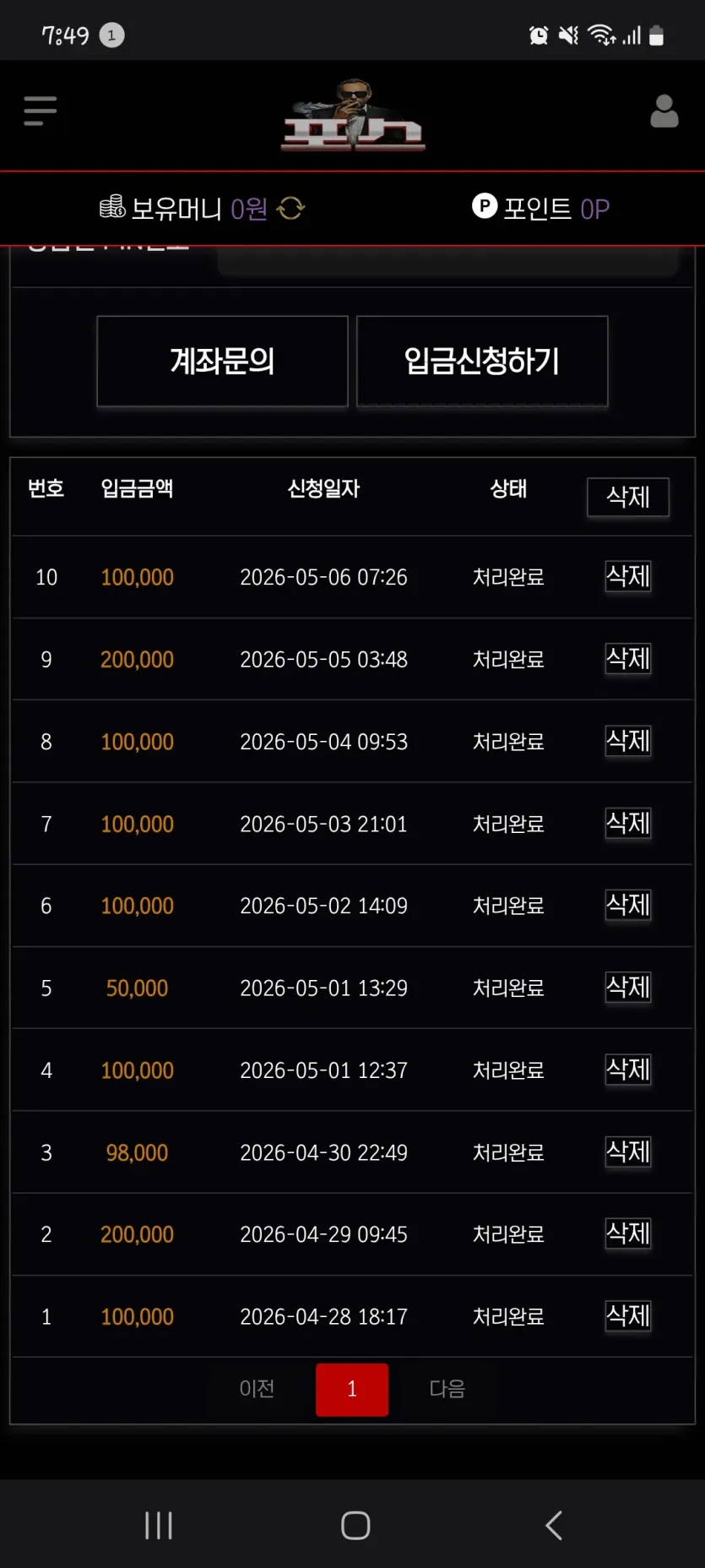Go to 다음 next page
Viewport: 705px width, 1568px height.
[447, 1389]
